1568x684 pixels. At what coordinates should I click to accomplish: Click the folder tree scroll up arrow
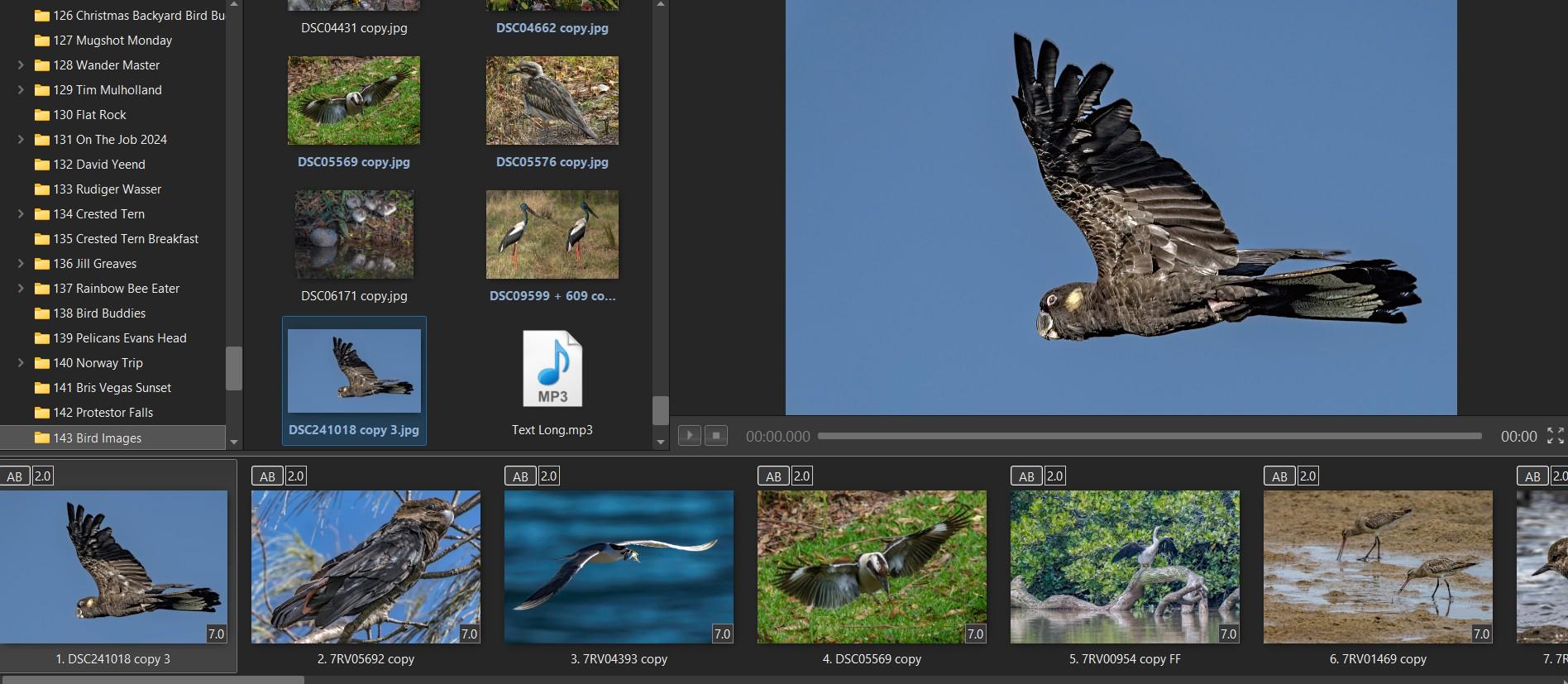234,5
